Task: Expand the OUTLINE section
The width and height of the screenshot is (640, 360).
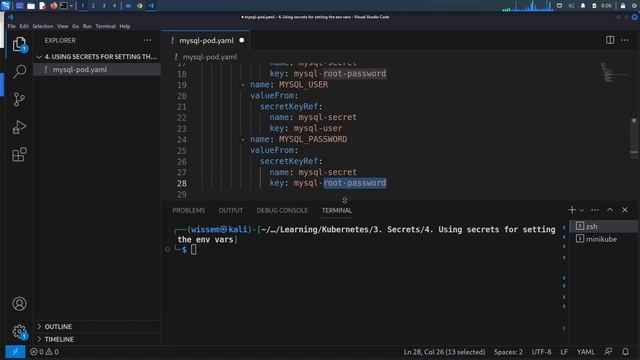Action: [x=97, y=327]
